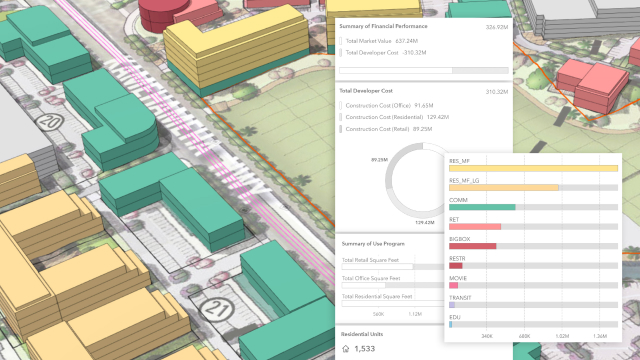Click the TRANSIT label
This screenshot has width=640, height=360.
point(460,298)
